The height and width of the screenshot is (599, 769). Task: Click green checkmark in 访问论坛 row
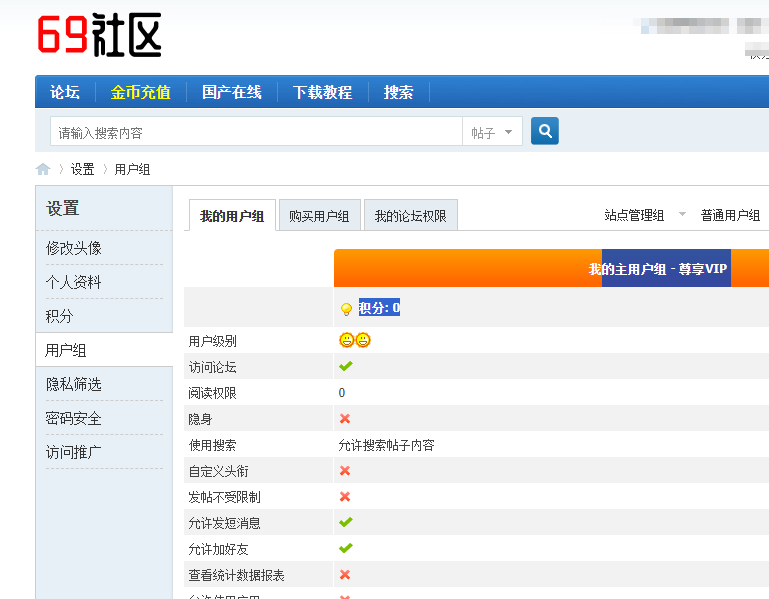(346, 366)
